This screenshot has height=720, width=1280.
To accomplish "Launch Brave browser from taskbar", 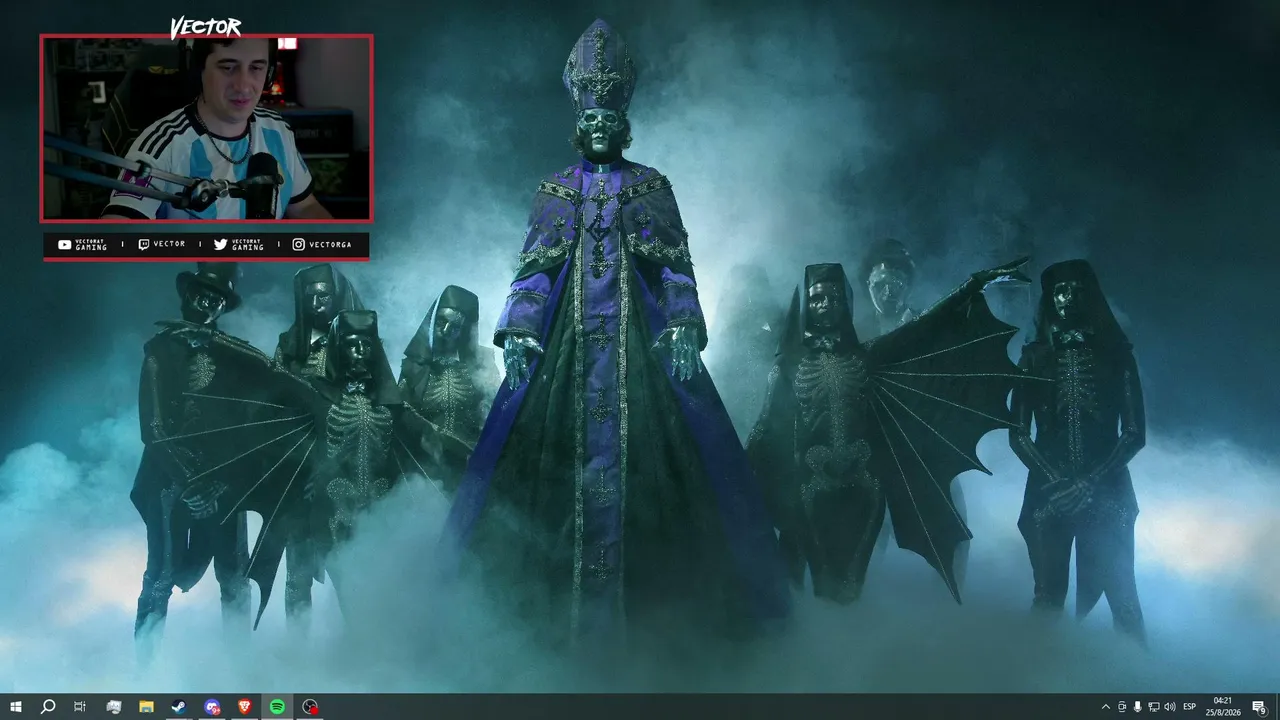I will coord(245,707).
